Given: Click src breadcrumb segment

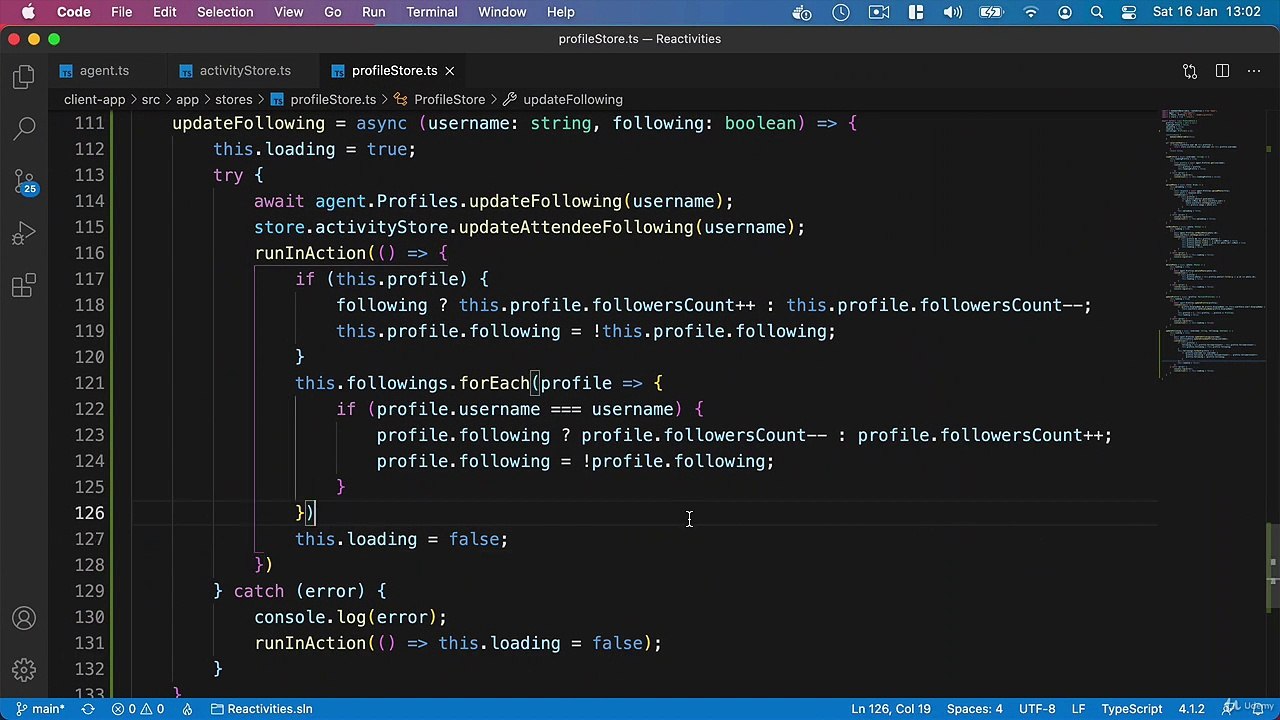Looking at the screenshot, I should pos(150,99).
